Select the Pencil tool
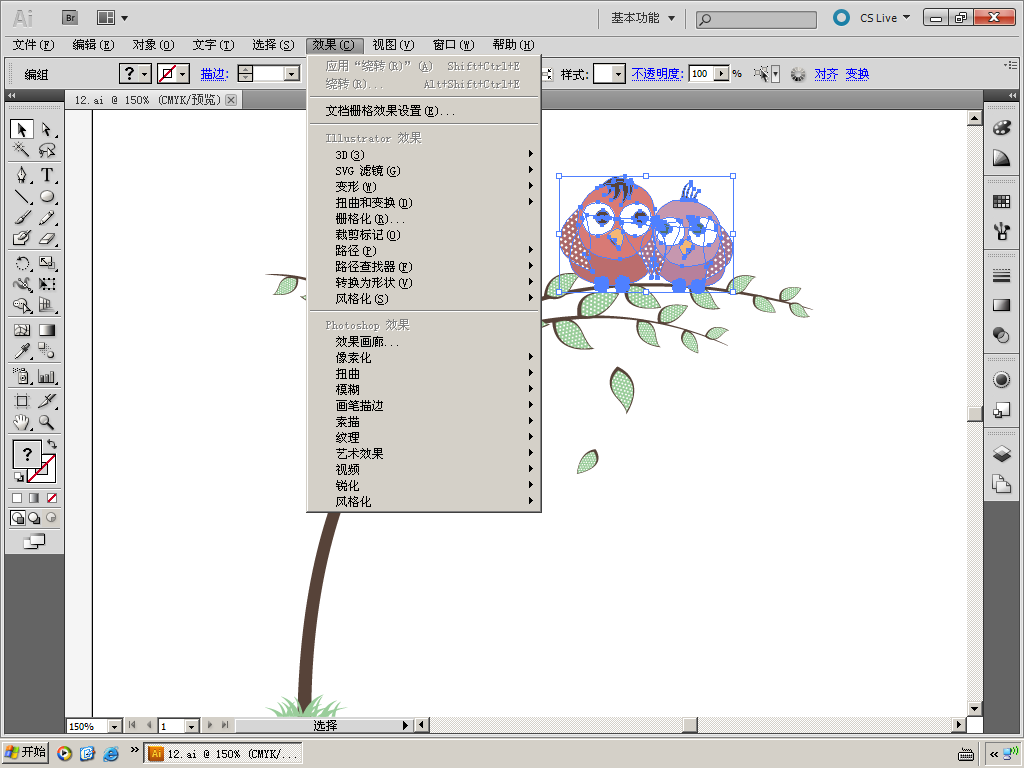The height and width of the screenshot is (768, 1024). click(46, 217)
